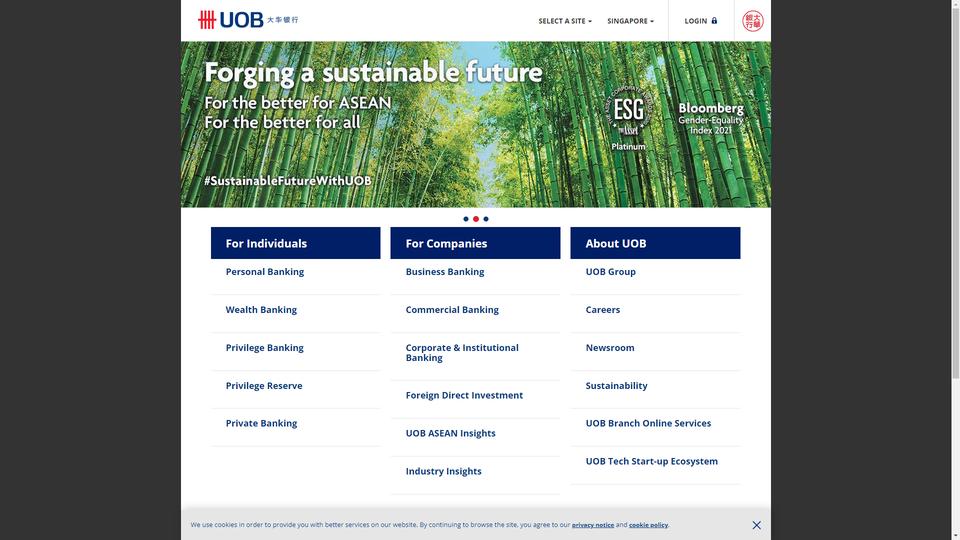Image resolution: width=960 pixels, height=540 pixels.
Task: Click privacy notice link in cookie banner
Action: (593, 525)
